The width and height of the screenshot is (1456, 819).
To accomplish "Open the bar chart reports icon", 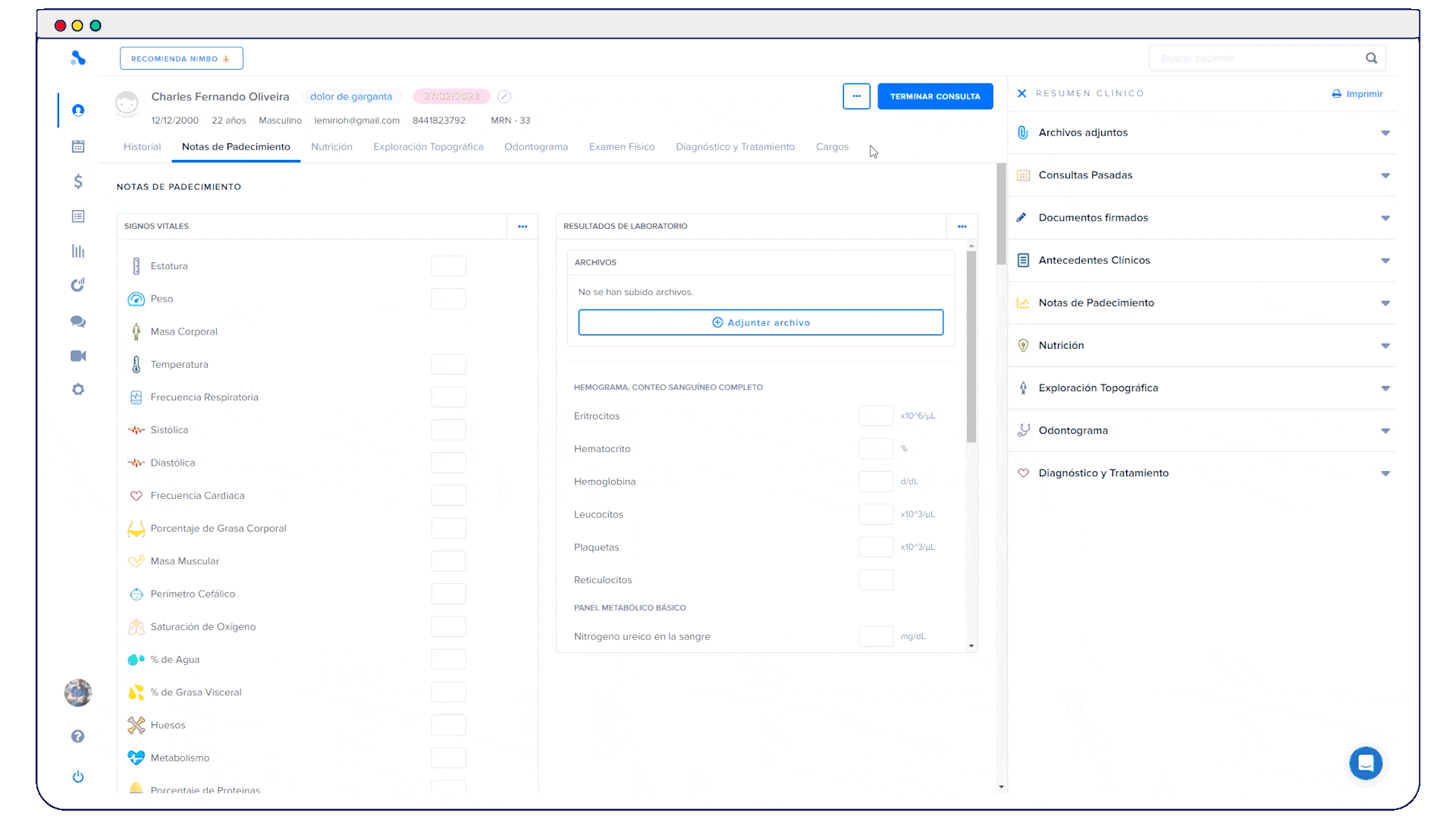I will pos(78,251).
